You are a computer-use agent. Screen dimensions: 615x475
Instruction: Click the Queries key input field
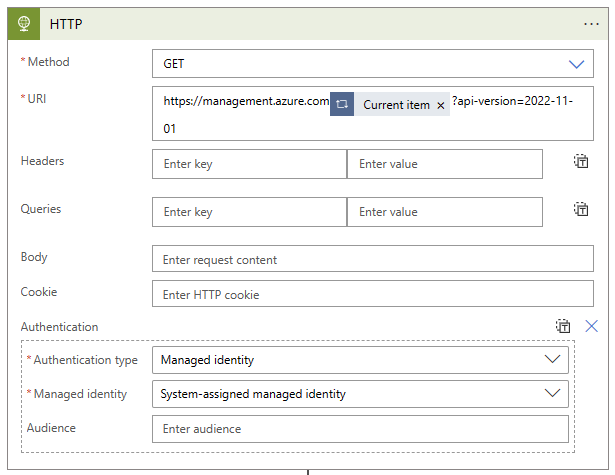click(x=249, y=212)
